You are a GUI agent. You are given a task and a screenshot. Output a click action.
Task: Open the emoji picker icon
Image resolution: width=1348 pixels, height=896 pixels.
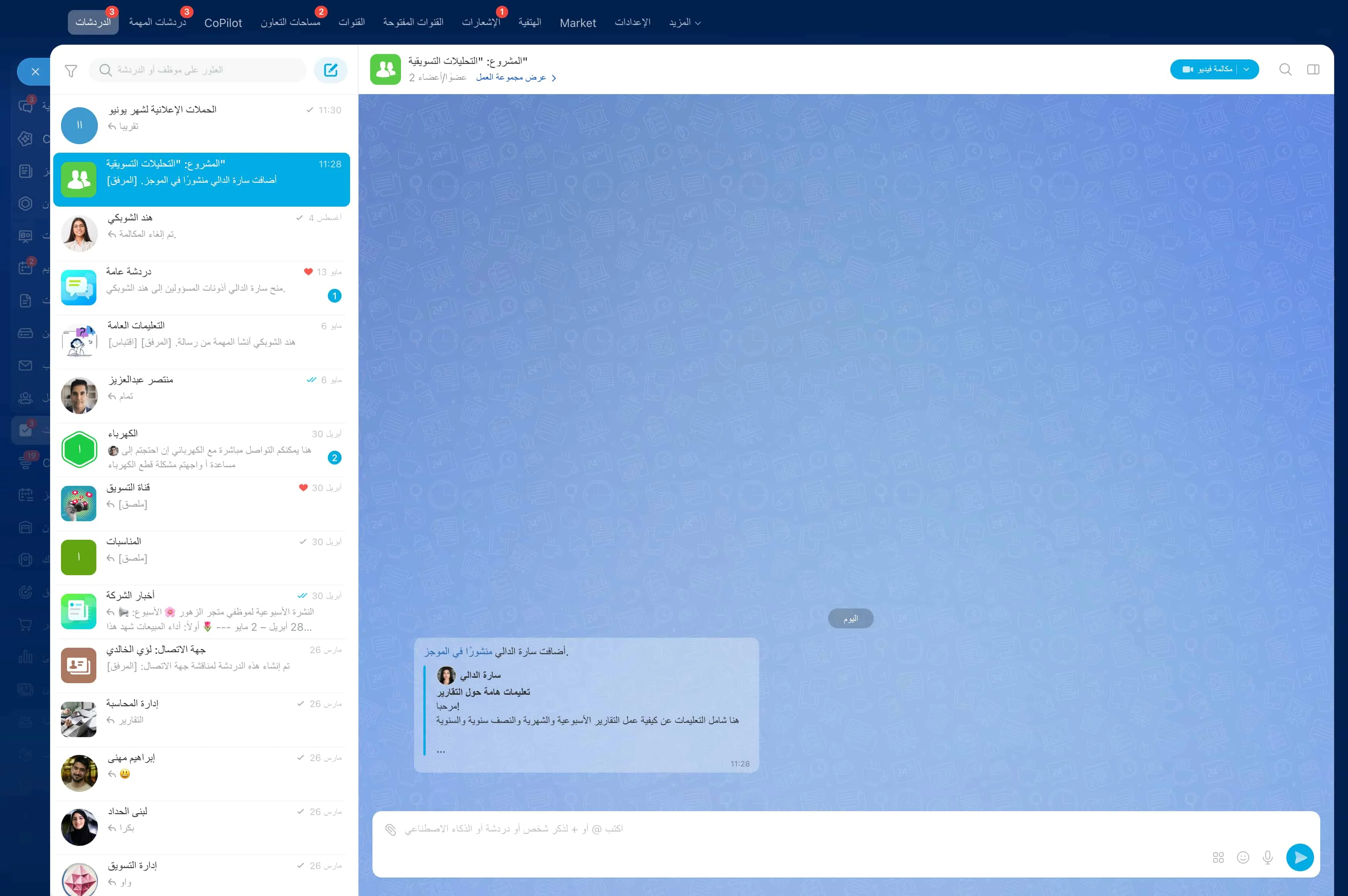pos(1243,857)
